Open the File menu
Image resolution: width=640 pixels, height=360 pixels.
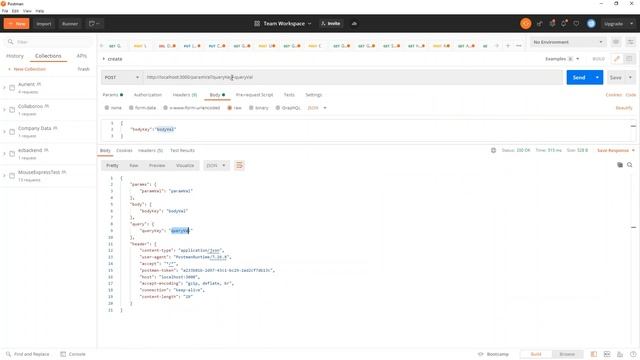click(x=5, y=11)
